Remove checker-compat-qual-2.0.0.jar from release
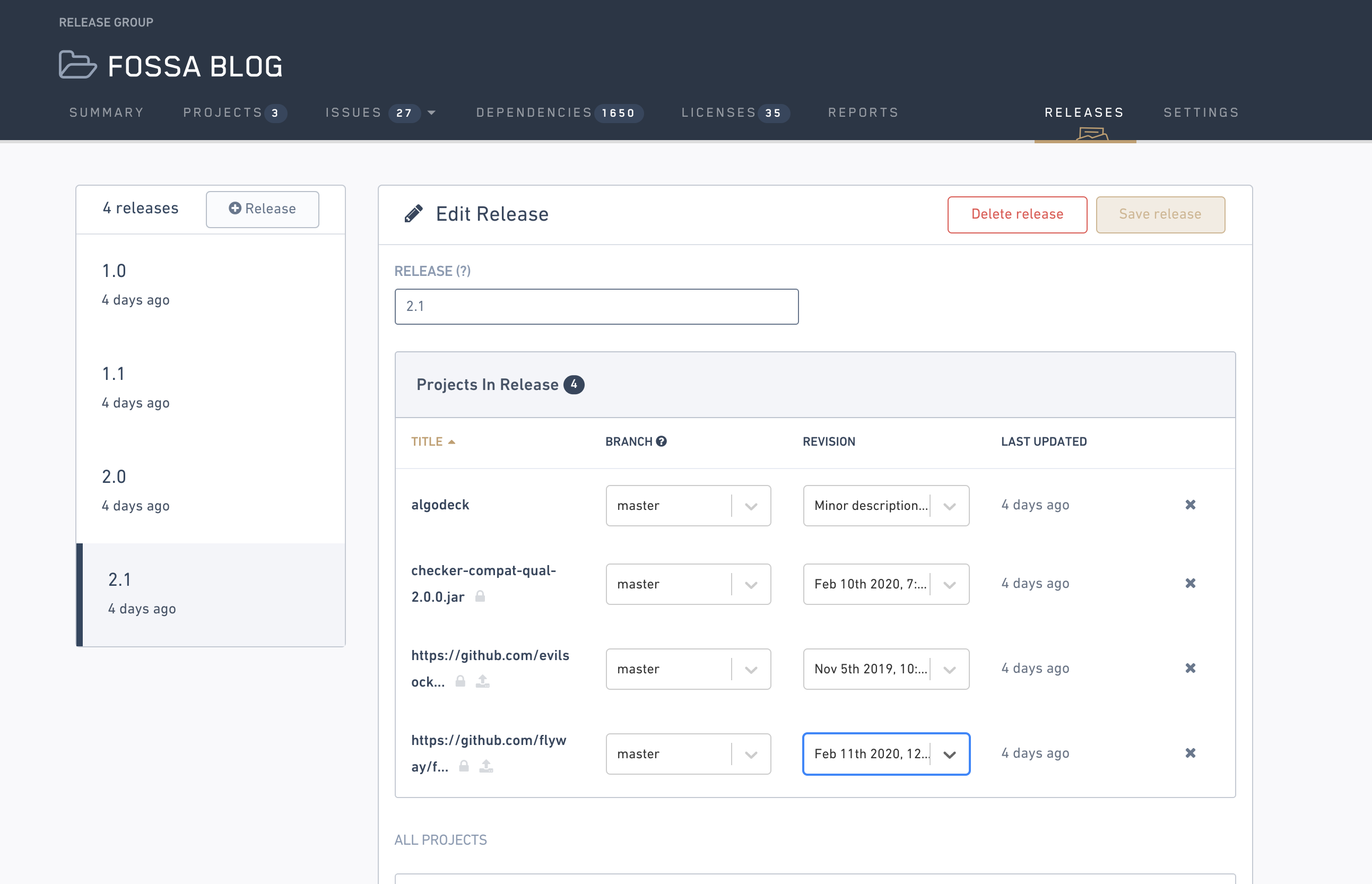This screenshot has height=884, width=1372. coord(1190,583)
